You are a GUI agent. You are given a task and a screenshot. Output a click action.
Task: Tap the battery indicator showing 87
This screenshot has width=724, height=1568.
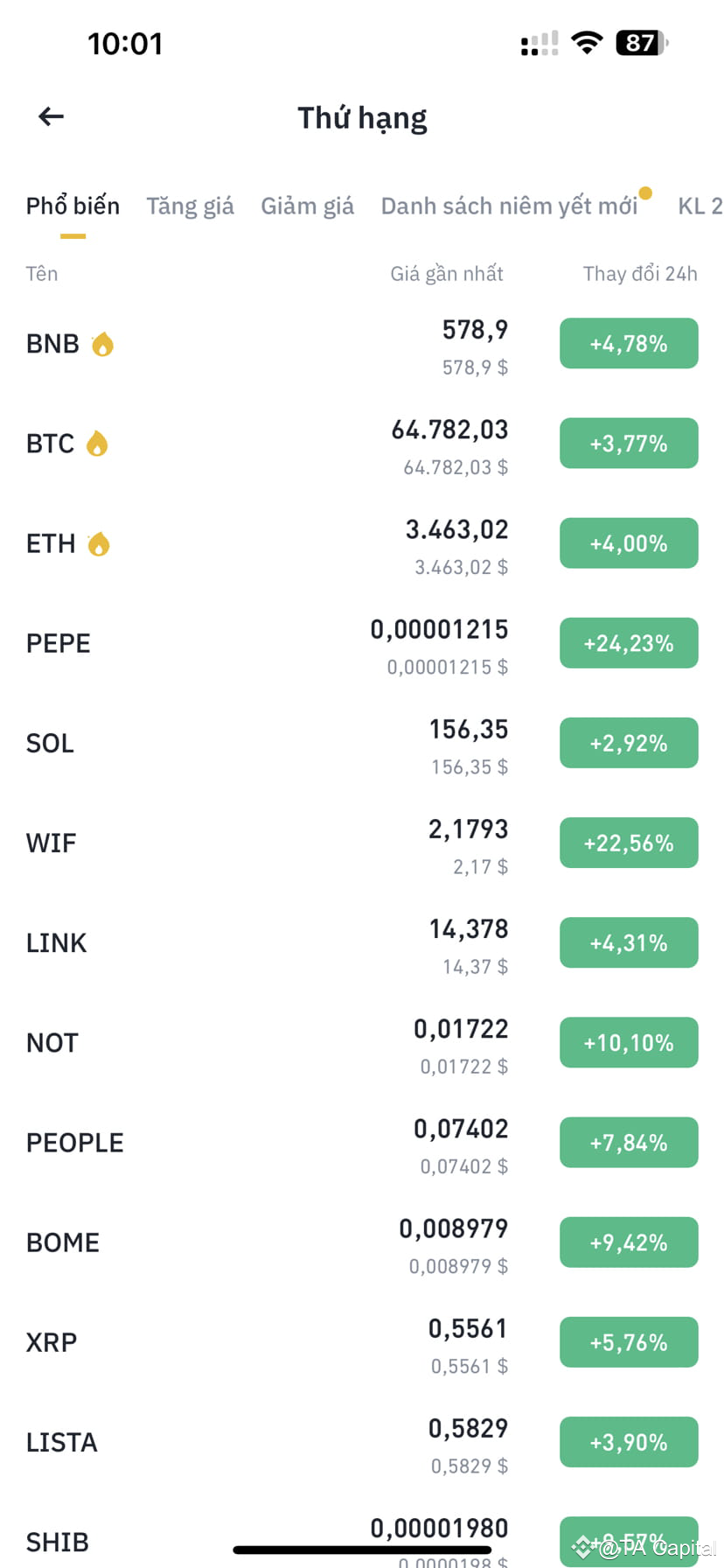[643, 43]
